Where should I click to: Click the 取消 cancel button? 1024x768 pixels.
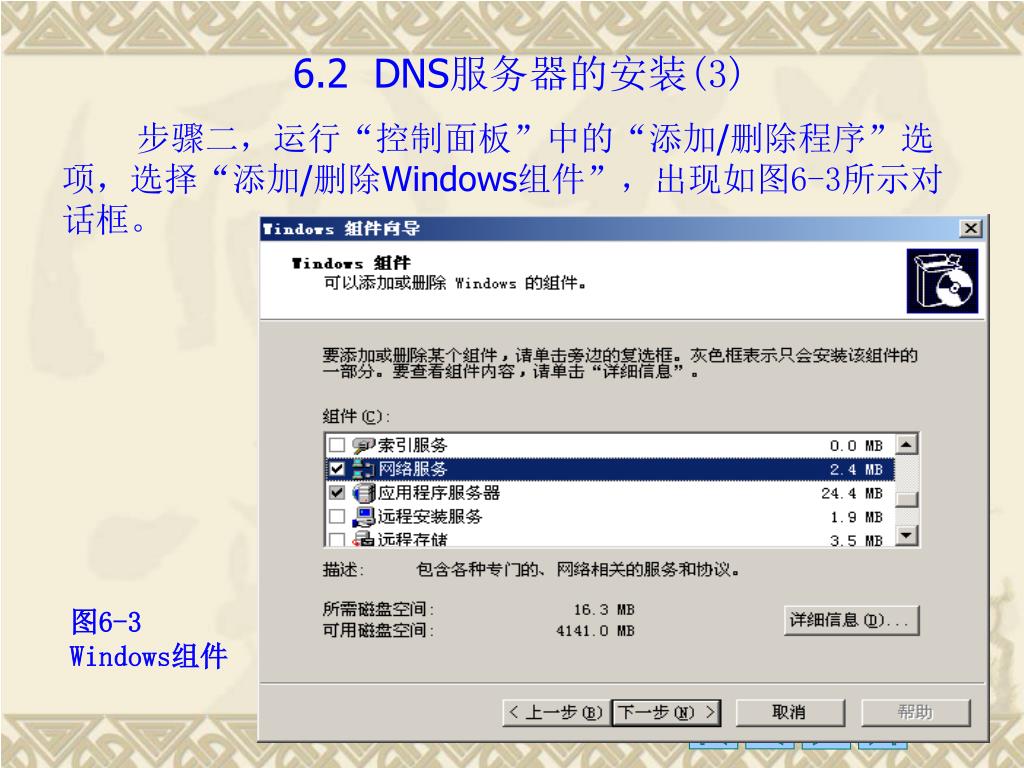pos(790,712)
